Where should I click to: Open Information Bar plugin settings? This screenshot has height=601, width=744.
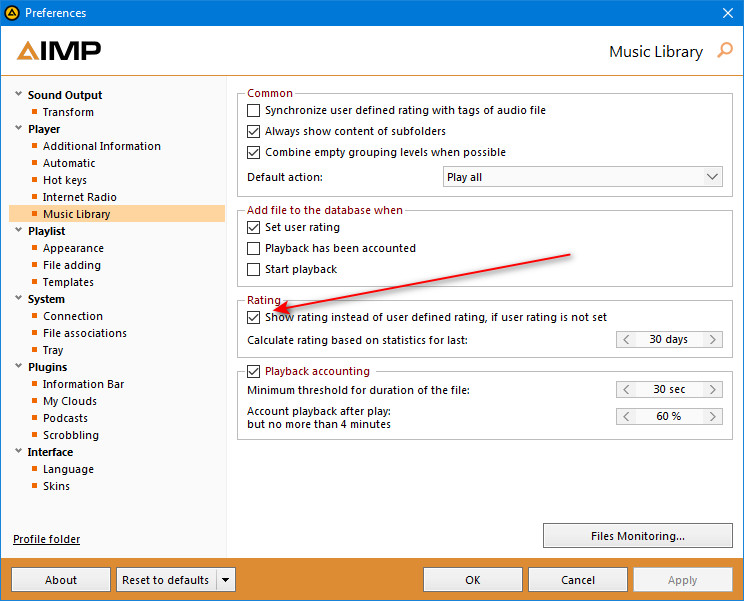click(83, 384)
